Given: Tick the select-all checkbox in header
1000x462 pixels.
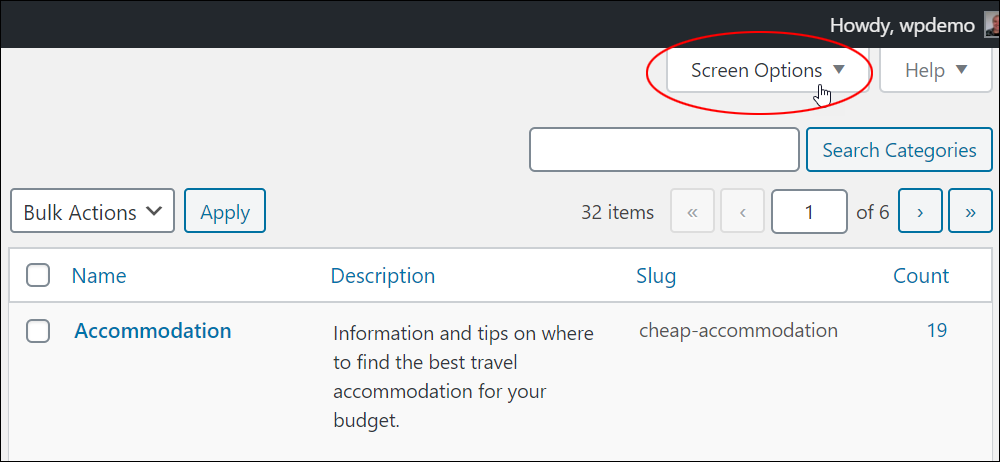Looking at the screenshot, I should (38, 276).
